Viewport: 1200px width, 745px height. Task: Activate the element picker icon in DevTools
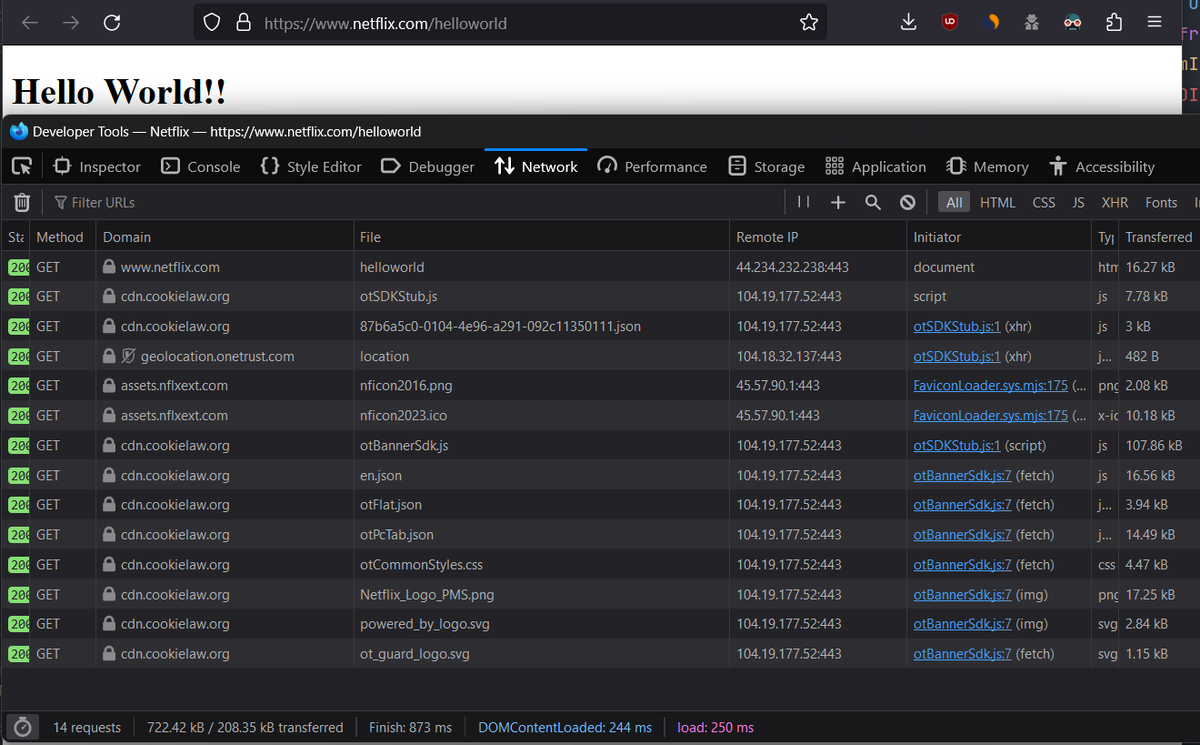tap(22, 166)
